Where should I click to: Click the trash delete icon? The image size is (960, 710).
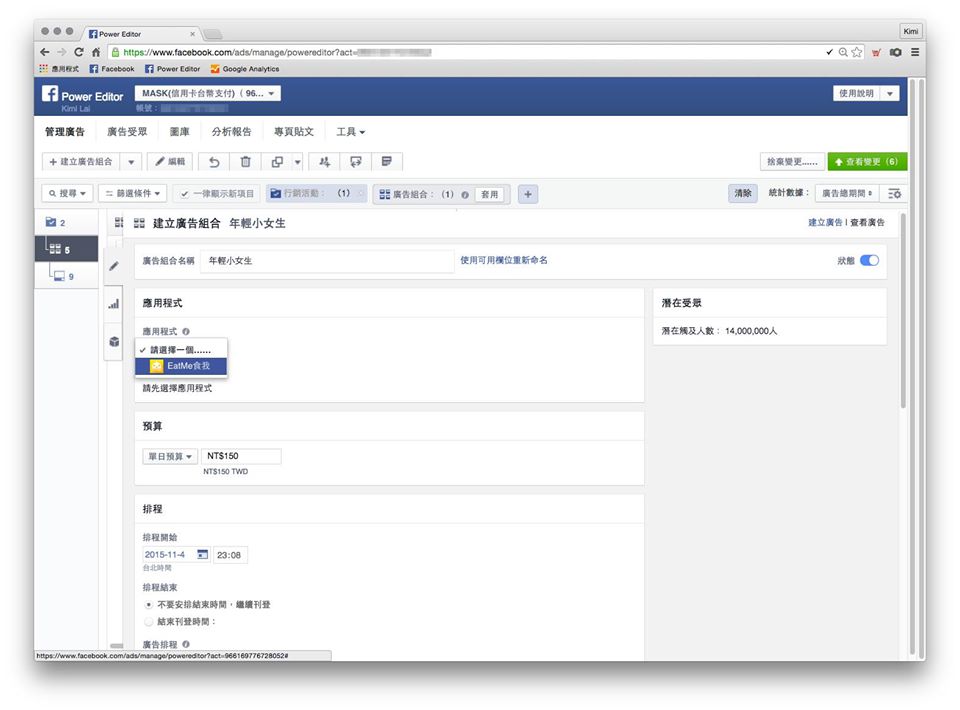pyautogui.click(x=246, y=162)
